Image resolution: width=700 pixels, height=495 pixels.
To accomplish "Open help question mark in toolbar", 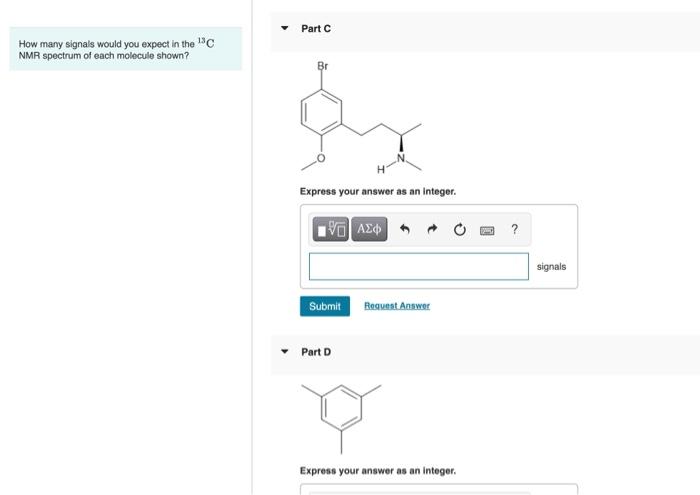I will click(x=514, y=229).
